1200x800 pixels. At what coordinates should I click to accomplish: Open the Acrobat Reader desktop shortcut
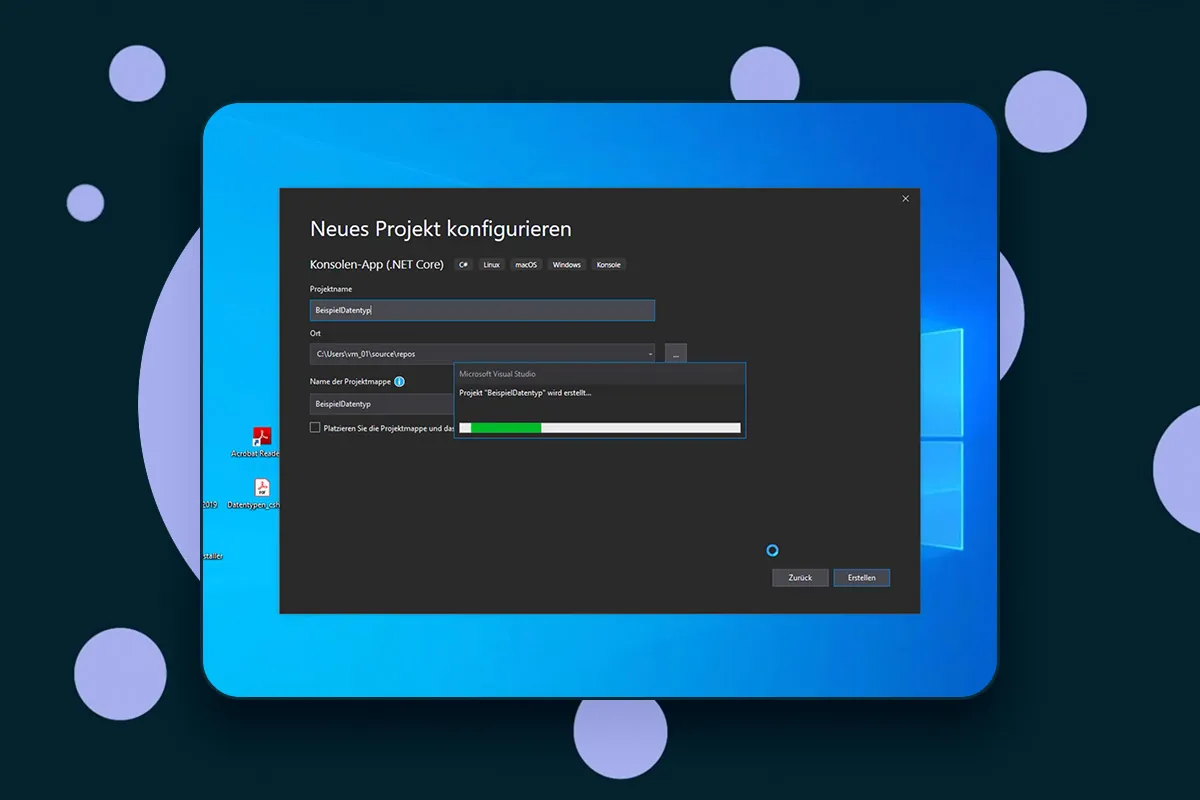pyautogui.click(x=261, y=437)
